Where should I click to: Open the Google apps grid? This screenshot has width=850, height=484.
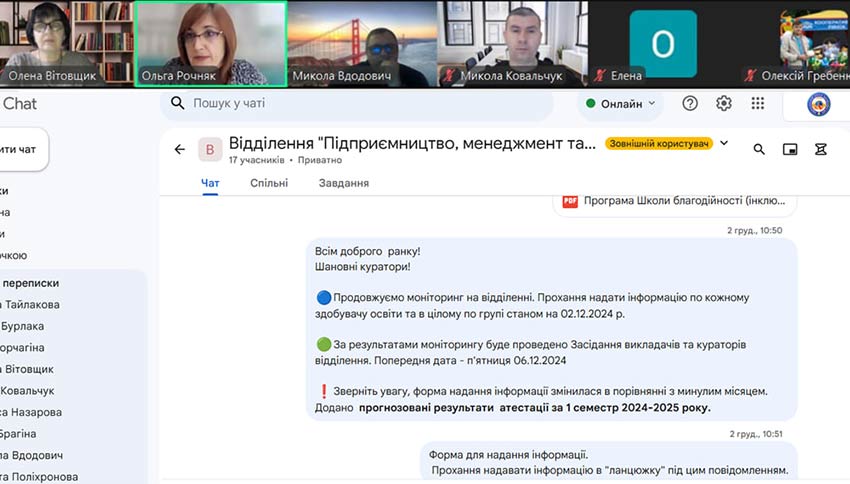[758, 103]
